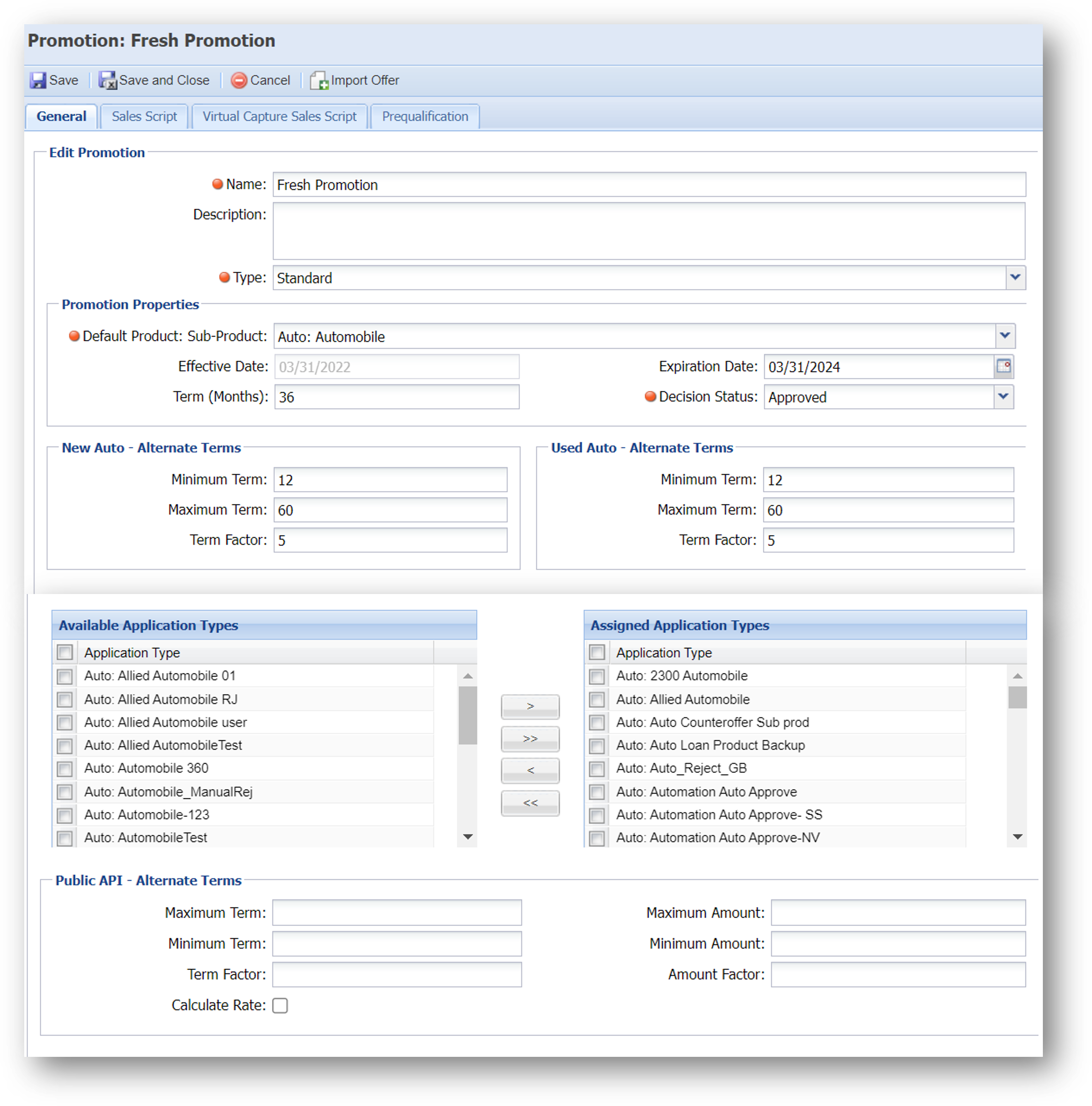
Task: Check select-all in Available Application Types header
Action: coord(65,652)
